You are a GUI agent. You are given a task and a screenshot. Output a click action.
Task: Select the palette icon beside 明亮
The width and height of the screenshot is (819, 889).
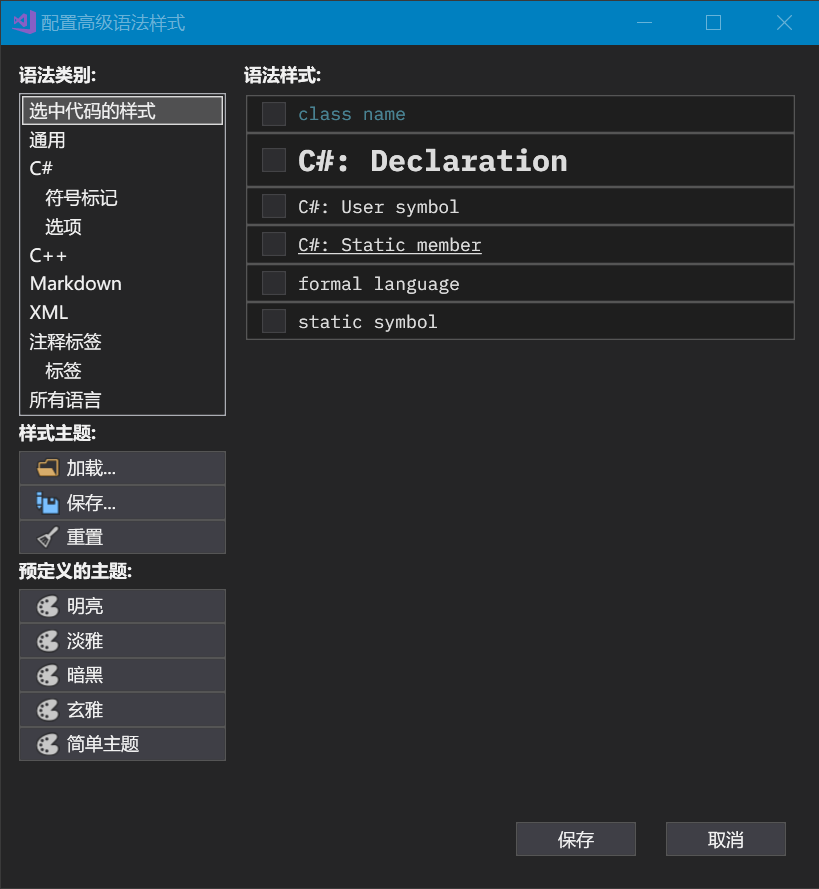(47, 606)
